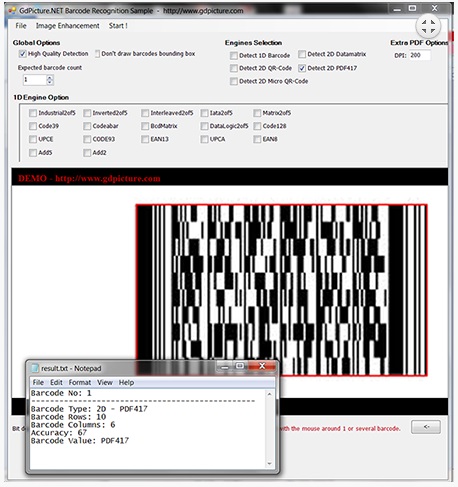Check the Inverted2of5 option
Image resolution: width=458 pixels, height=487 pixels.
(x=87, y=113)
